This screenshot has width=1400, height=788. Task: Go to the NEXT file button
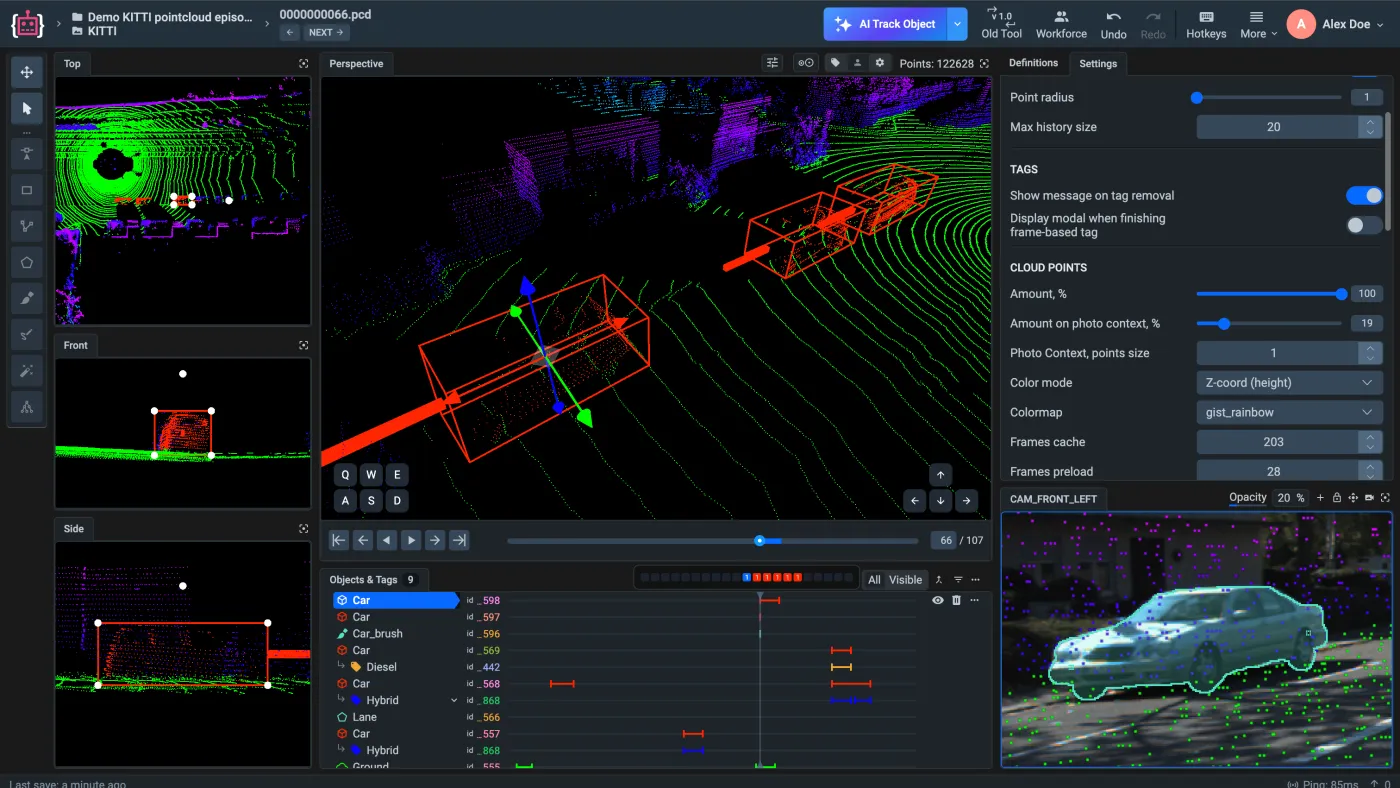(x=326, y=32)
